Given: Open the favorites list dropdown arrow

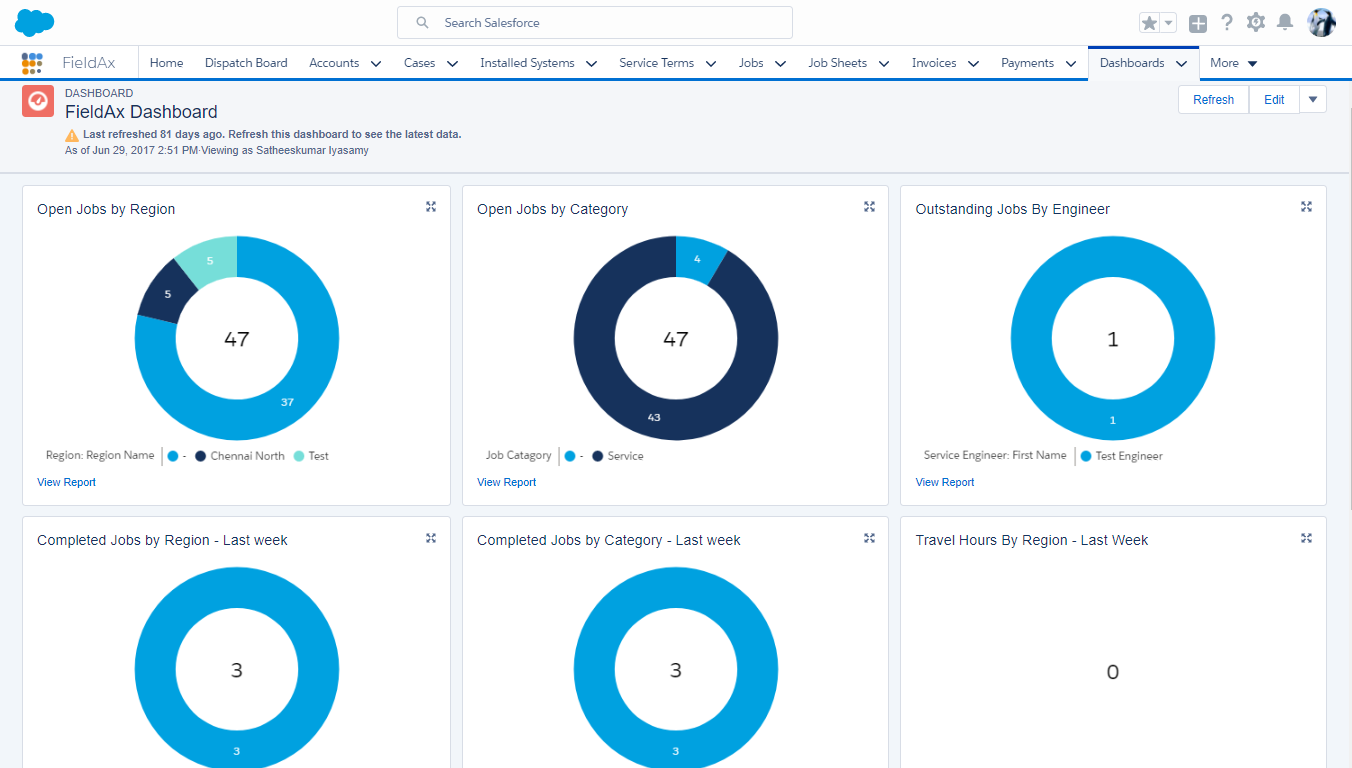Looking at the screenshot, I should [x=1169, y=23].
